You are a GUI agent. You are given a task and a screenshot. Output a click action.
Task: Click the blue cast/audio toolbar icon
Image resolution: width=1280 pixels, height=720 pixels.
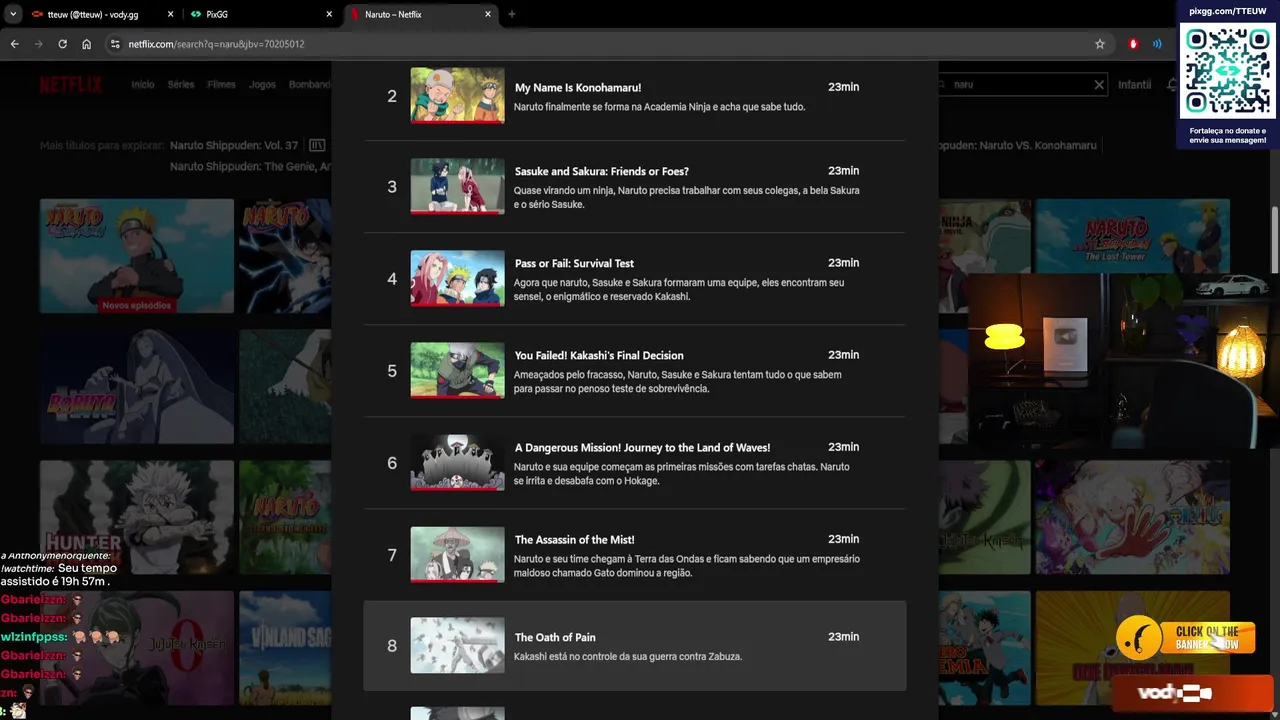1157,44
